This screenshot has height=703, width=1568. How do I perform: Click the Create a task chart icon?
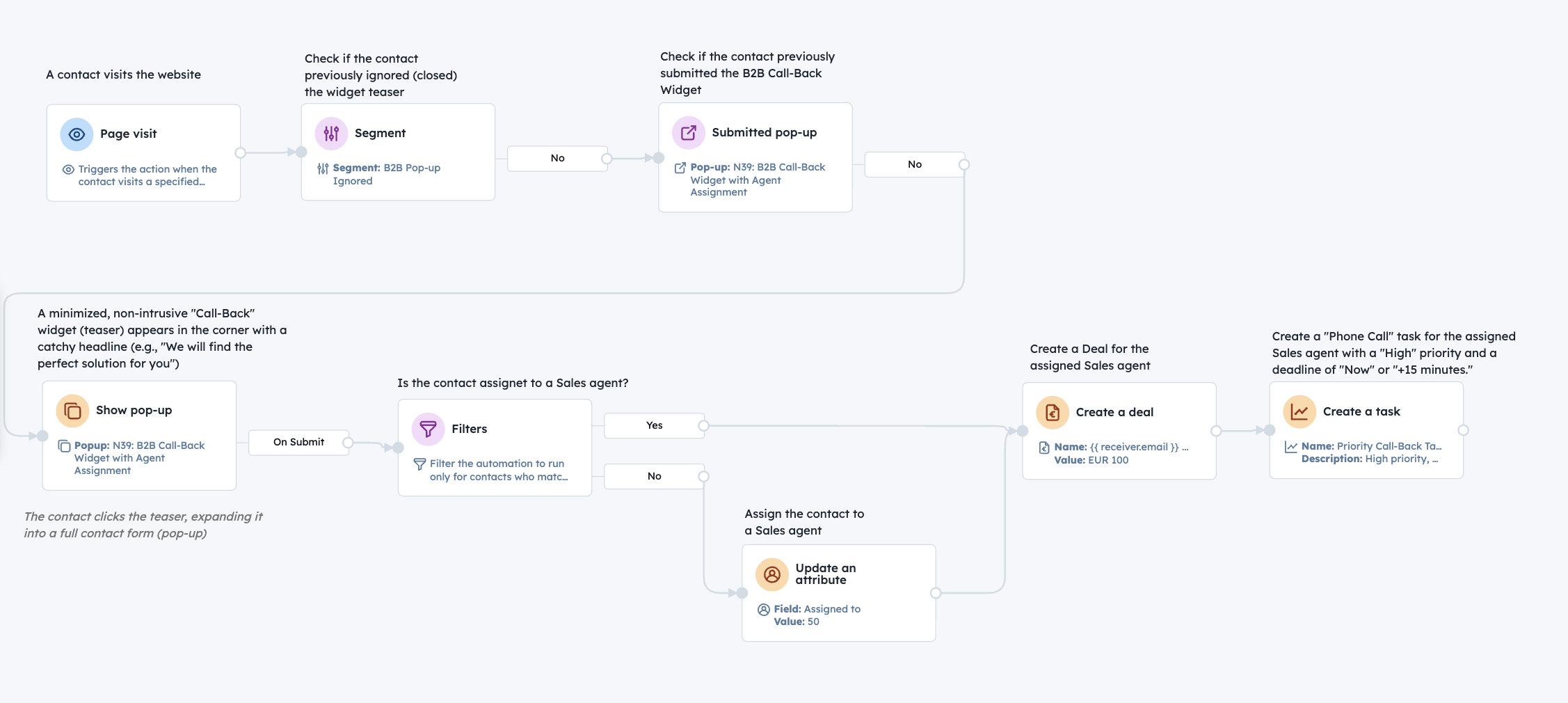coord(1299,412)
